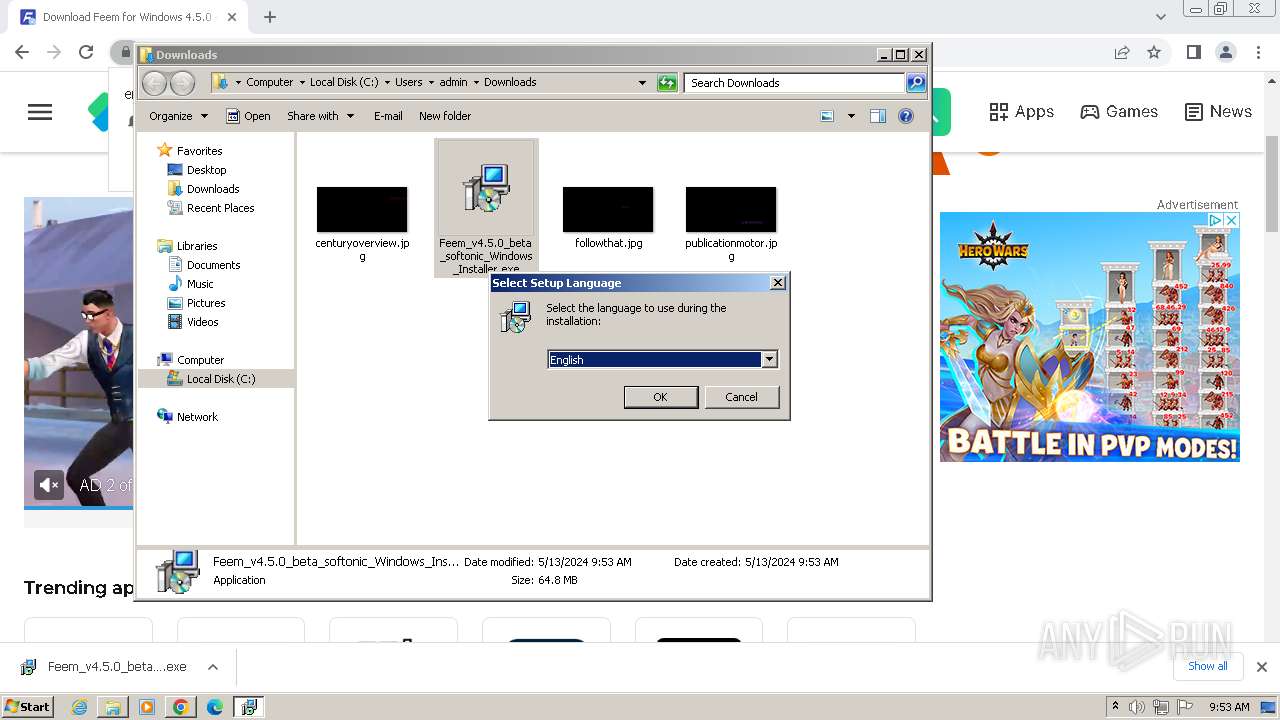Screen dimensions: 1280x720
Task: Open the English language dropdown
Action: [x=769, y=359]
